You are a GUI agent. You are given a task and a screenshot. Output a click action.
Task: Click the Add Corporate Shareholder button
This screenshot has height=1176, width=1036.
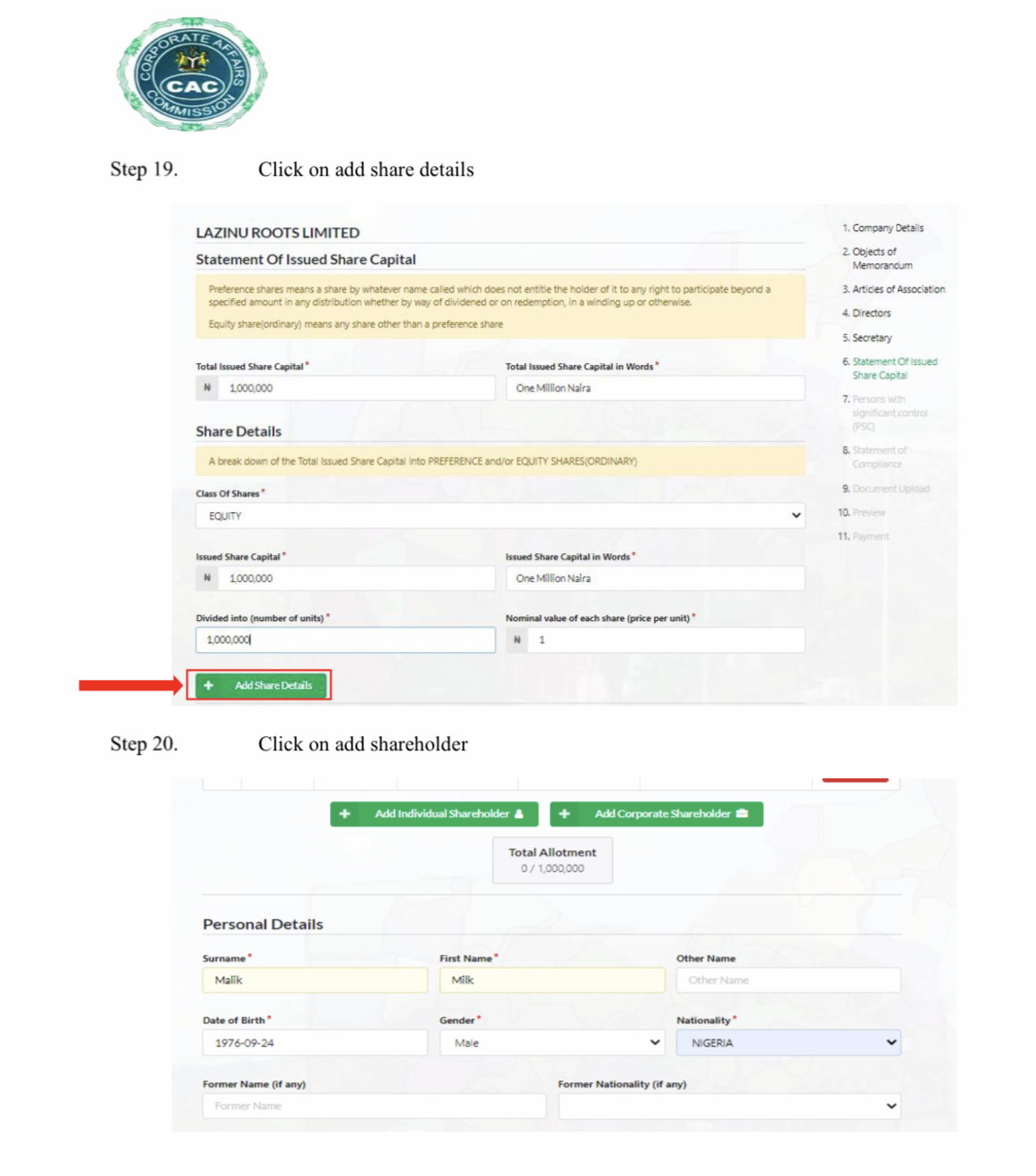pos(657,814)
